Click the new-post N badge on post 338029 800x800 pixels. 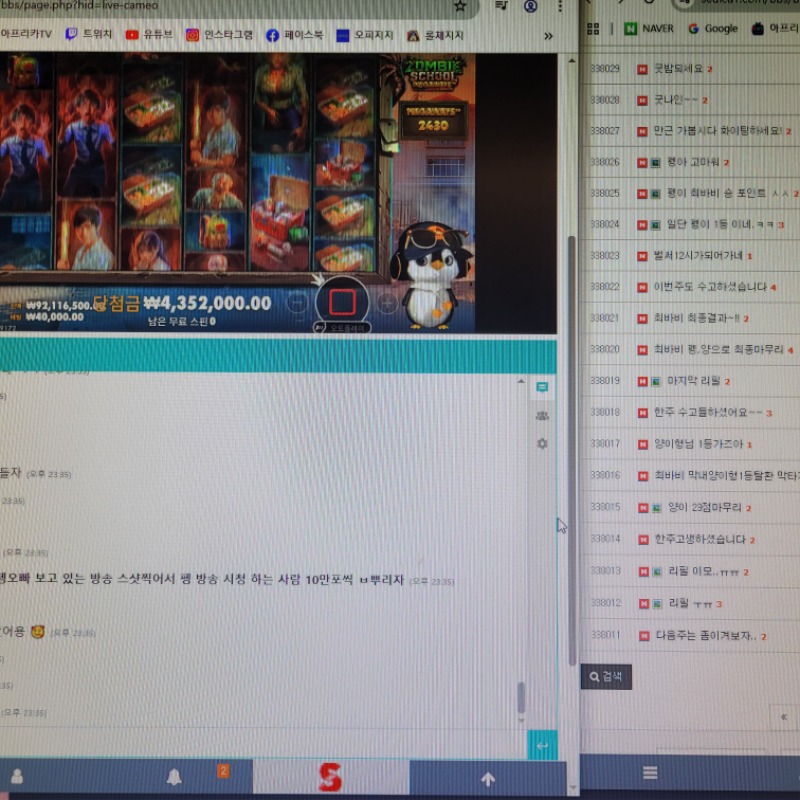(x=642, y=69)
